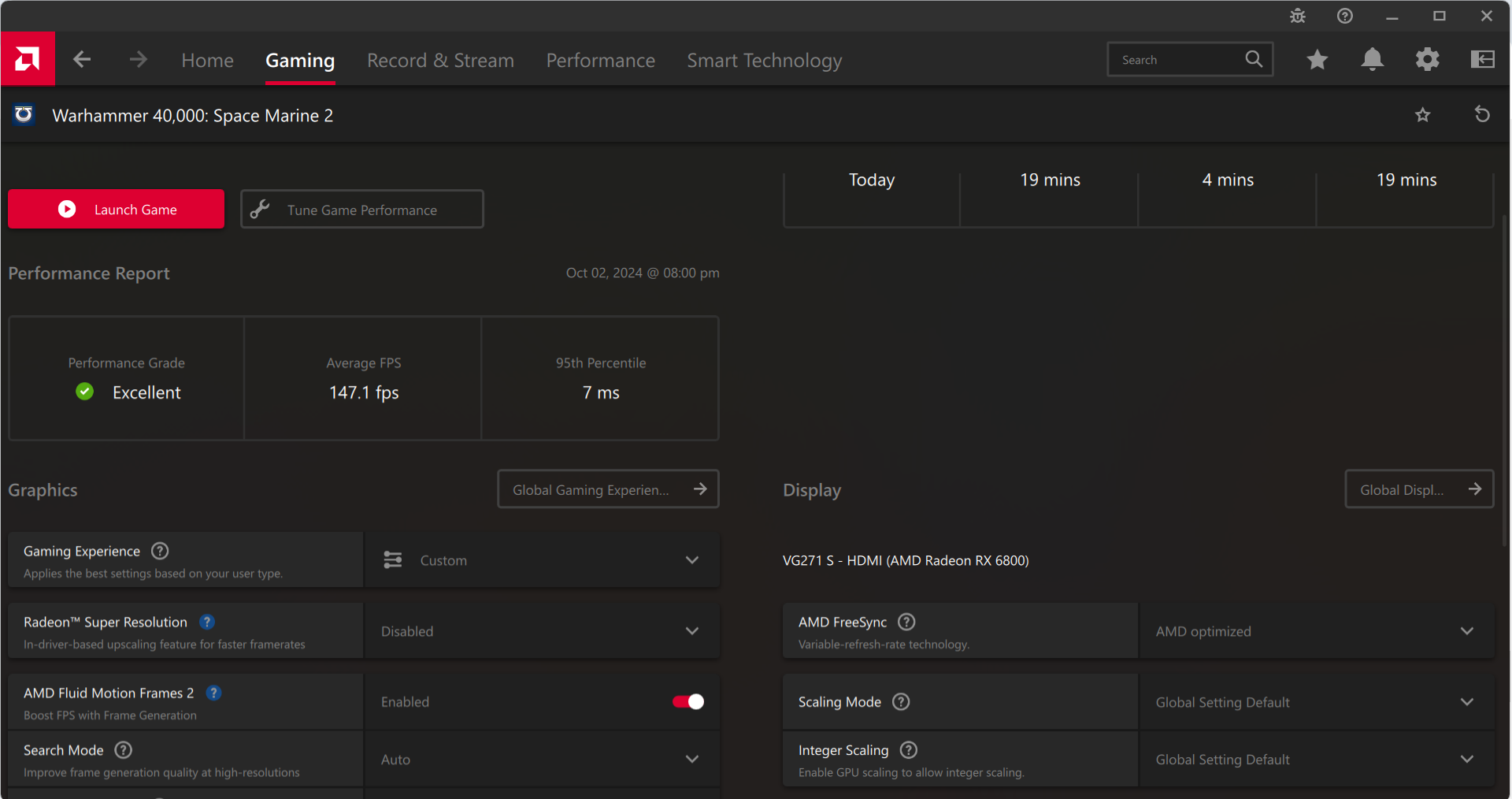The height and width of the screenshot is (799, 1512).
Task: Switch to the Performance tab
Action: [x=600, y=61]
